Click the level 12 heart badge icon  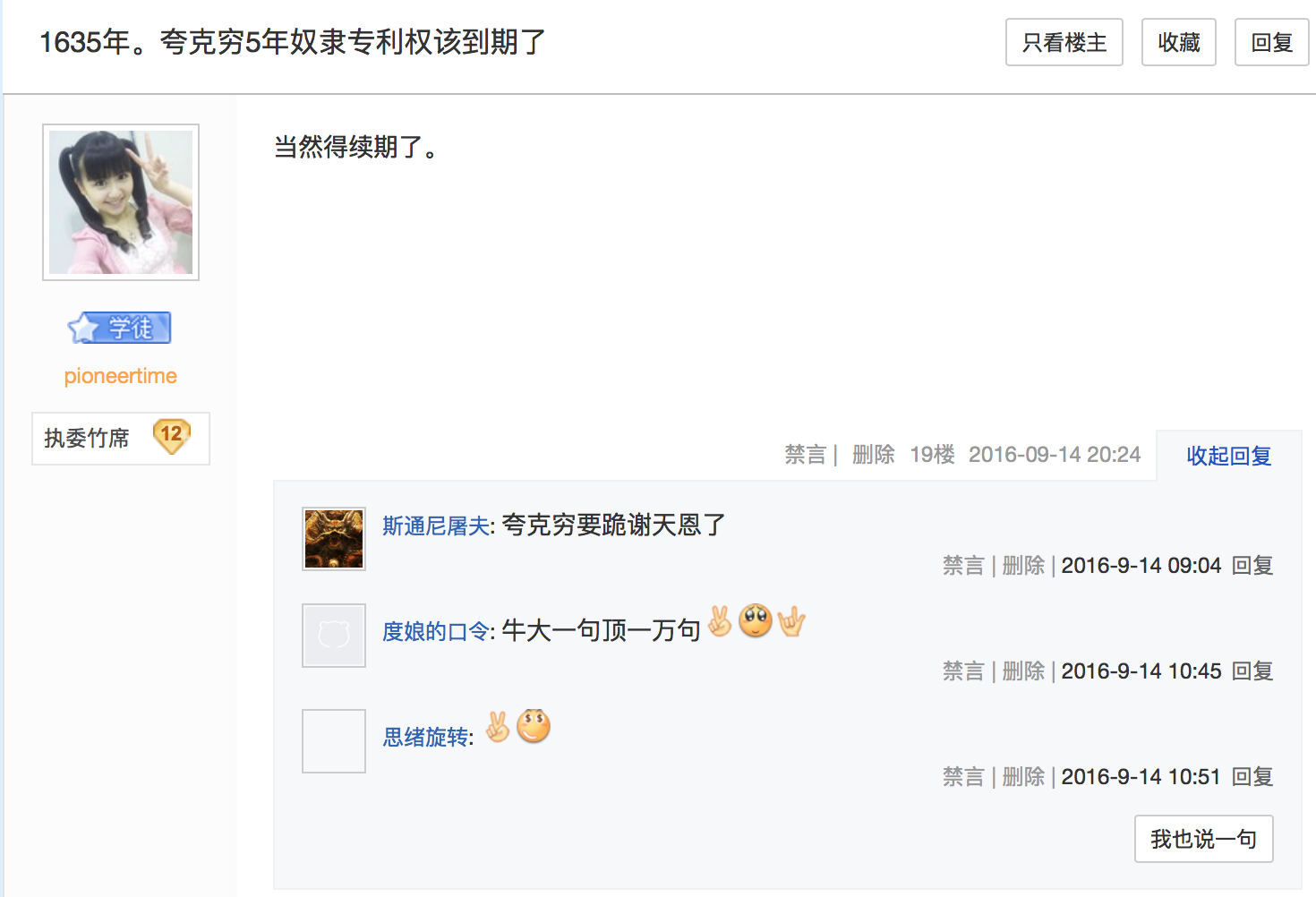pyautogui.click(x=171, y=437)
